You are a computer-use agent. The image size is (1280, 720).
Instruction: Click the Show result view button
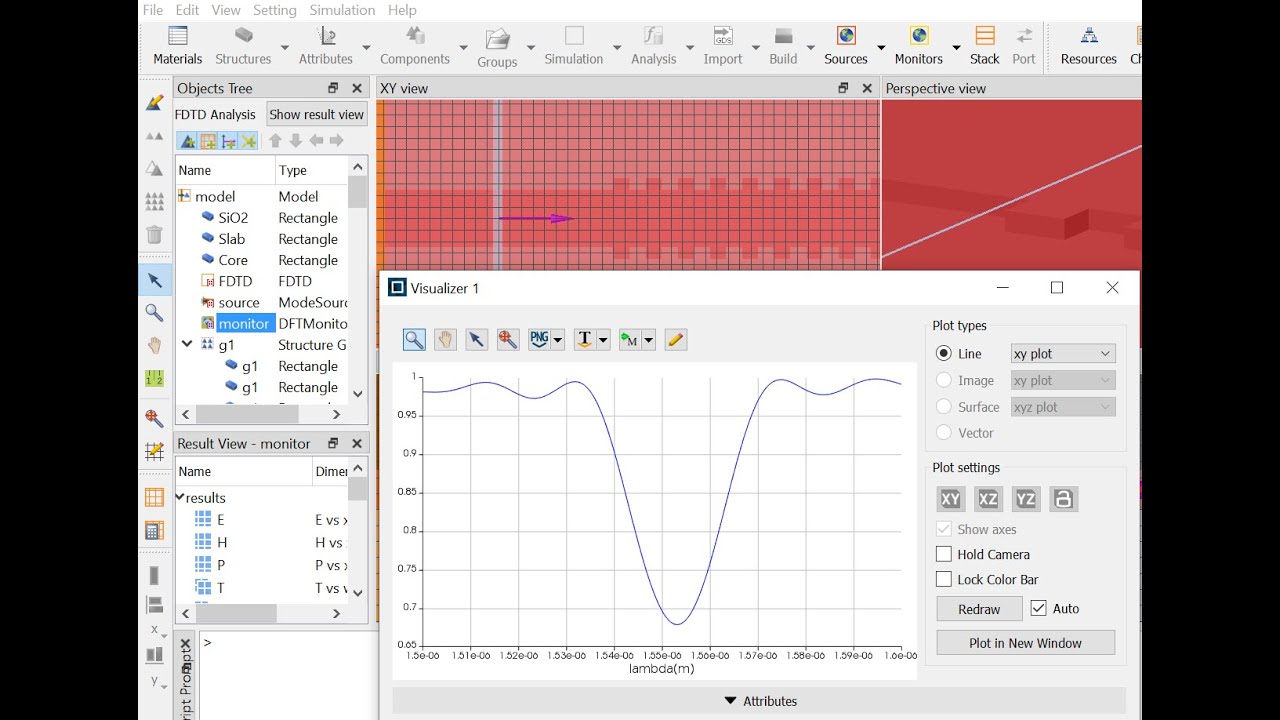316,114
